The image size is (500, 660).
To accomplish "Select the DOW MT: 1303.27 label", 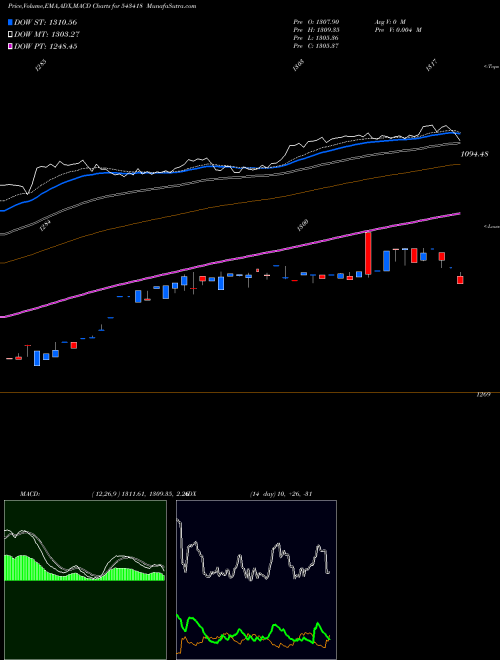I will click(x=47, y=35).
